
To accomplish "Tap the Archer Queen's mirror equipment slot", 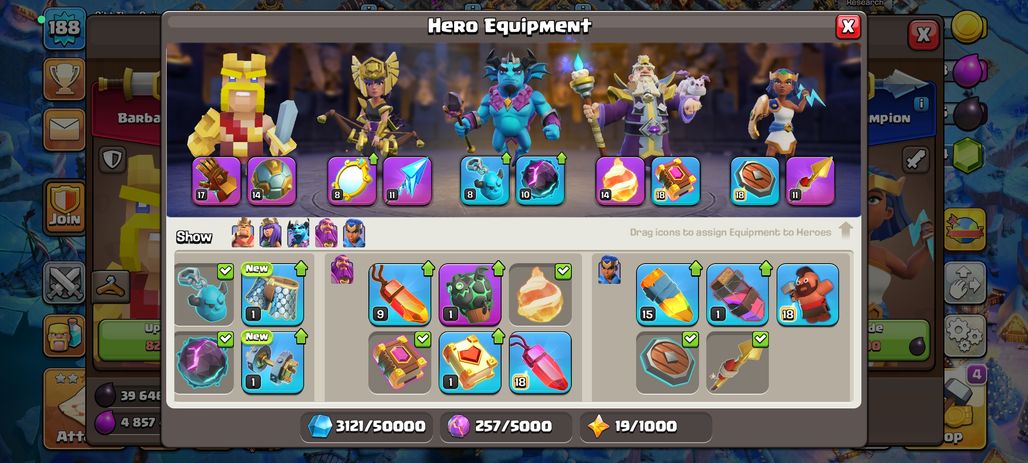I will [x=352, y=180].
